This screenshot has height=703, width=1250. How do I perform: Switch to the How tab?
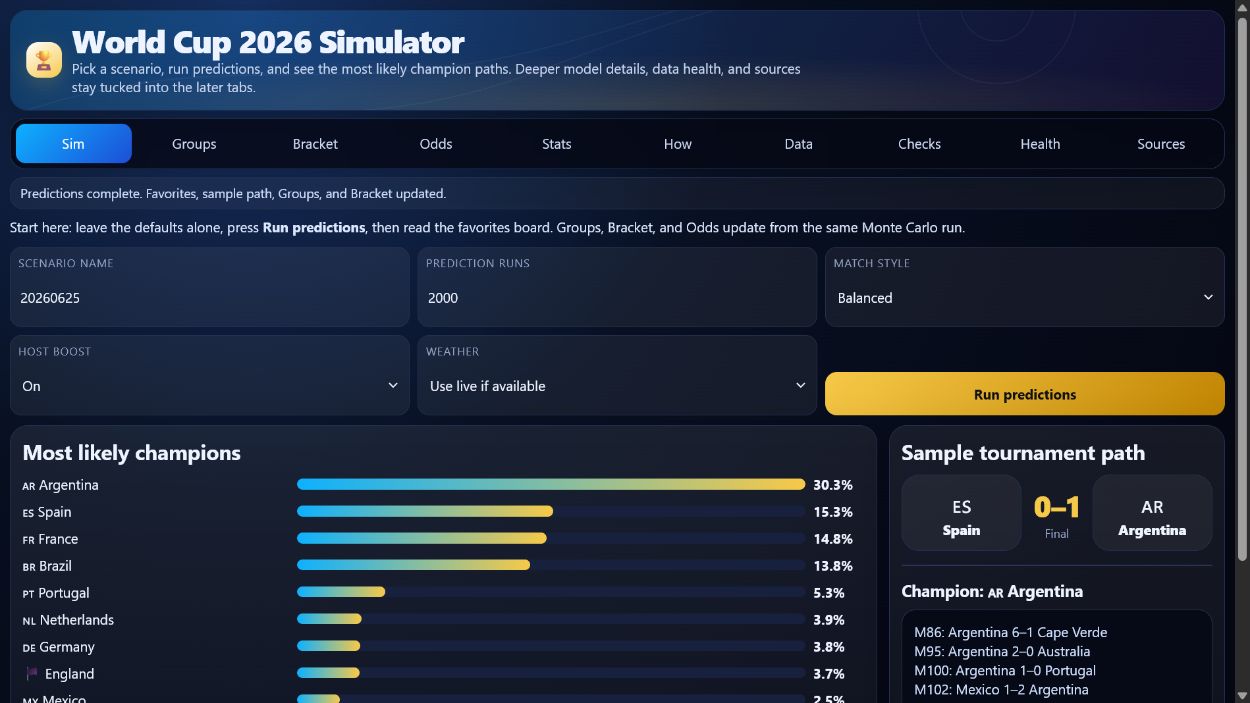point(678,144)
